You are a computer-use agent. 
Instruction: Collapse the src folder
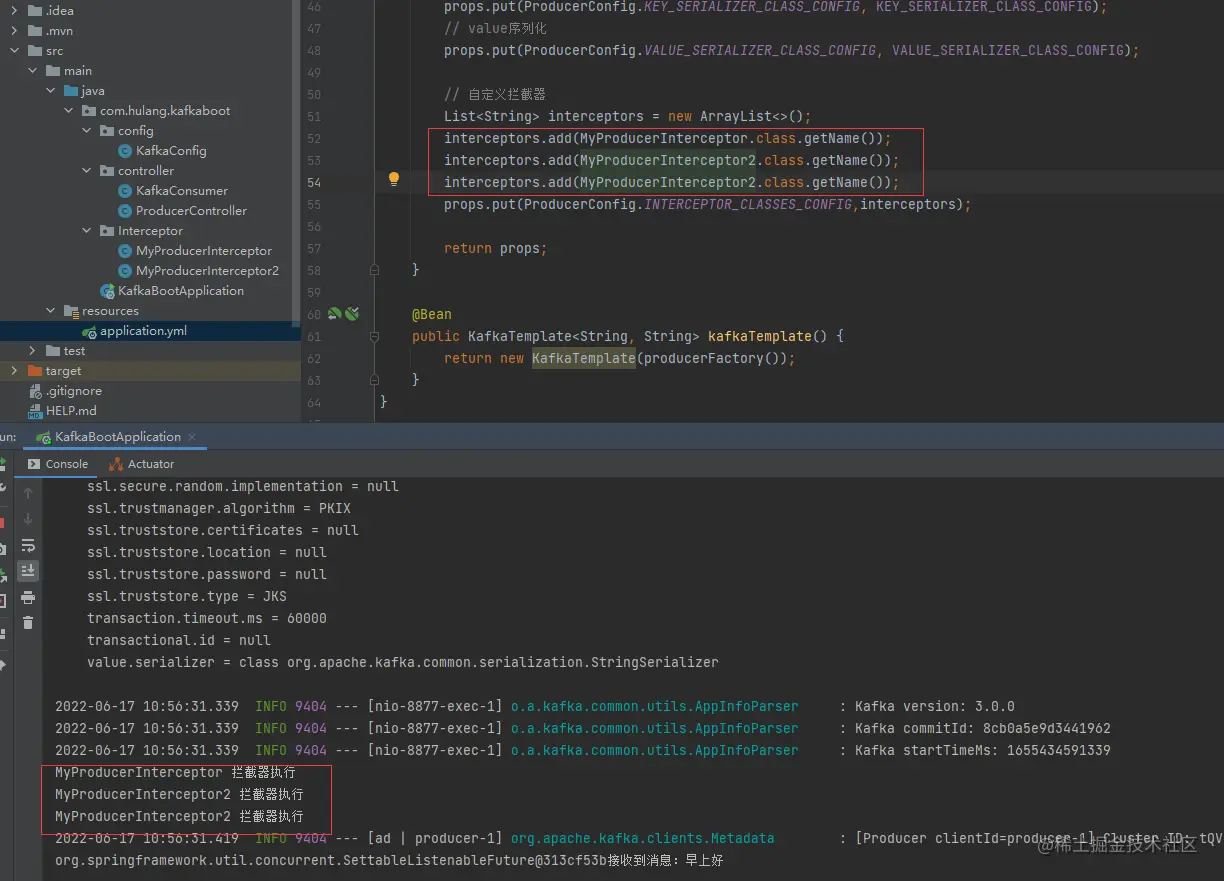(14, 51)
